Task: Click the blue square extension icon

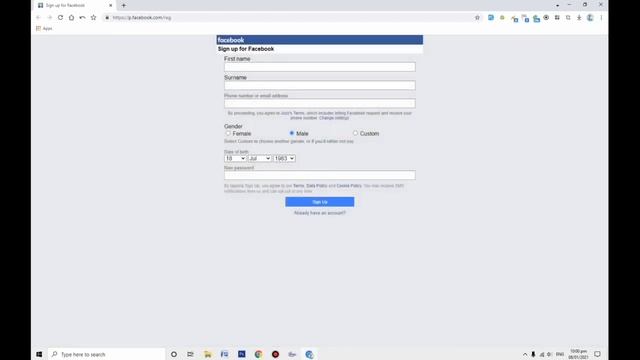Action: pos(491,18)
